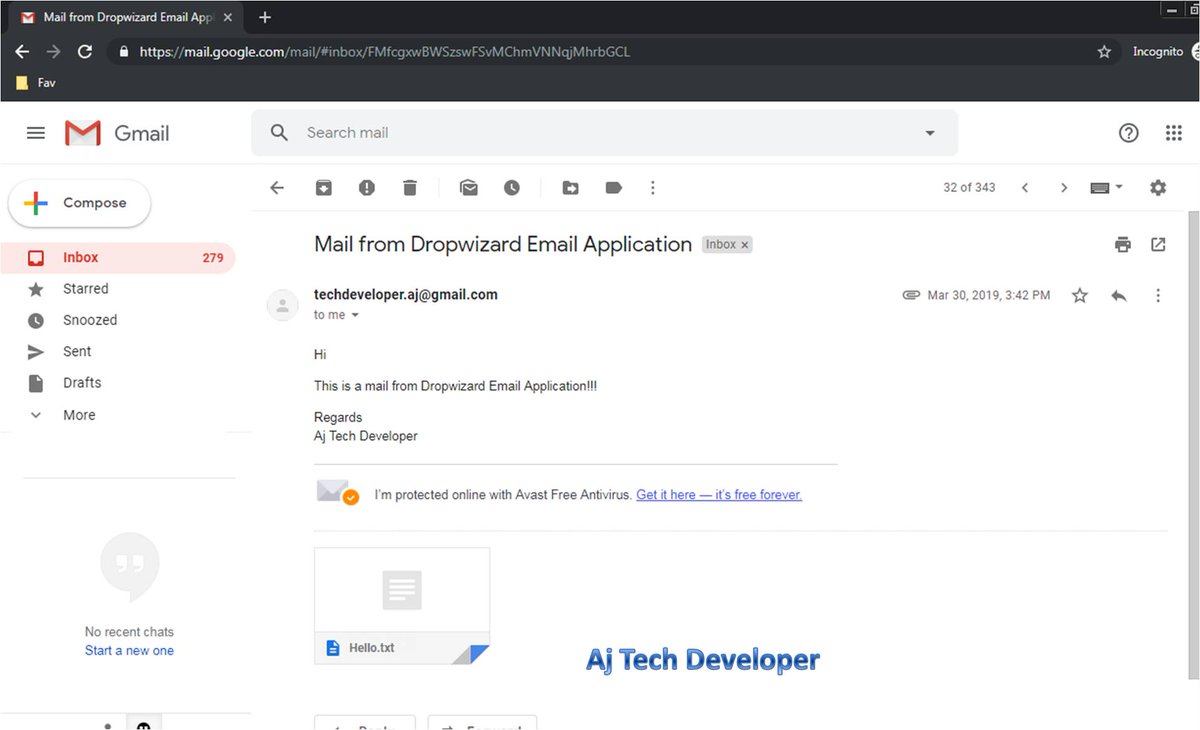Report this email as spam
Viewport: 1200px width, 730px height.
366,187
